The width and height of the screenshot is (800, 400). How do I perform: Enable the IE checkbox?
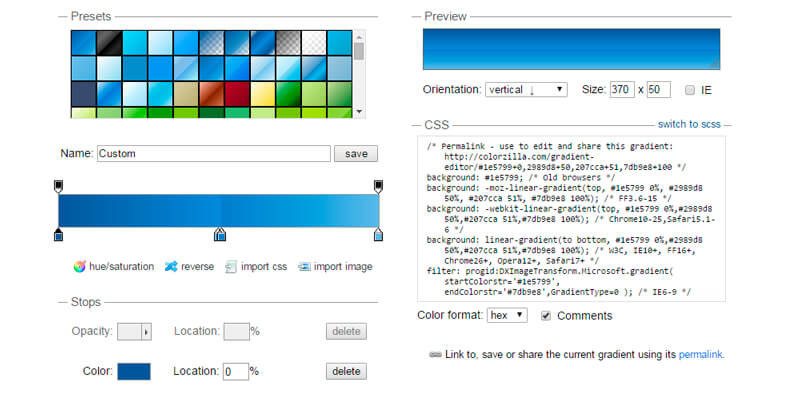pyautogui.click(x=690, y=90)
